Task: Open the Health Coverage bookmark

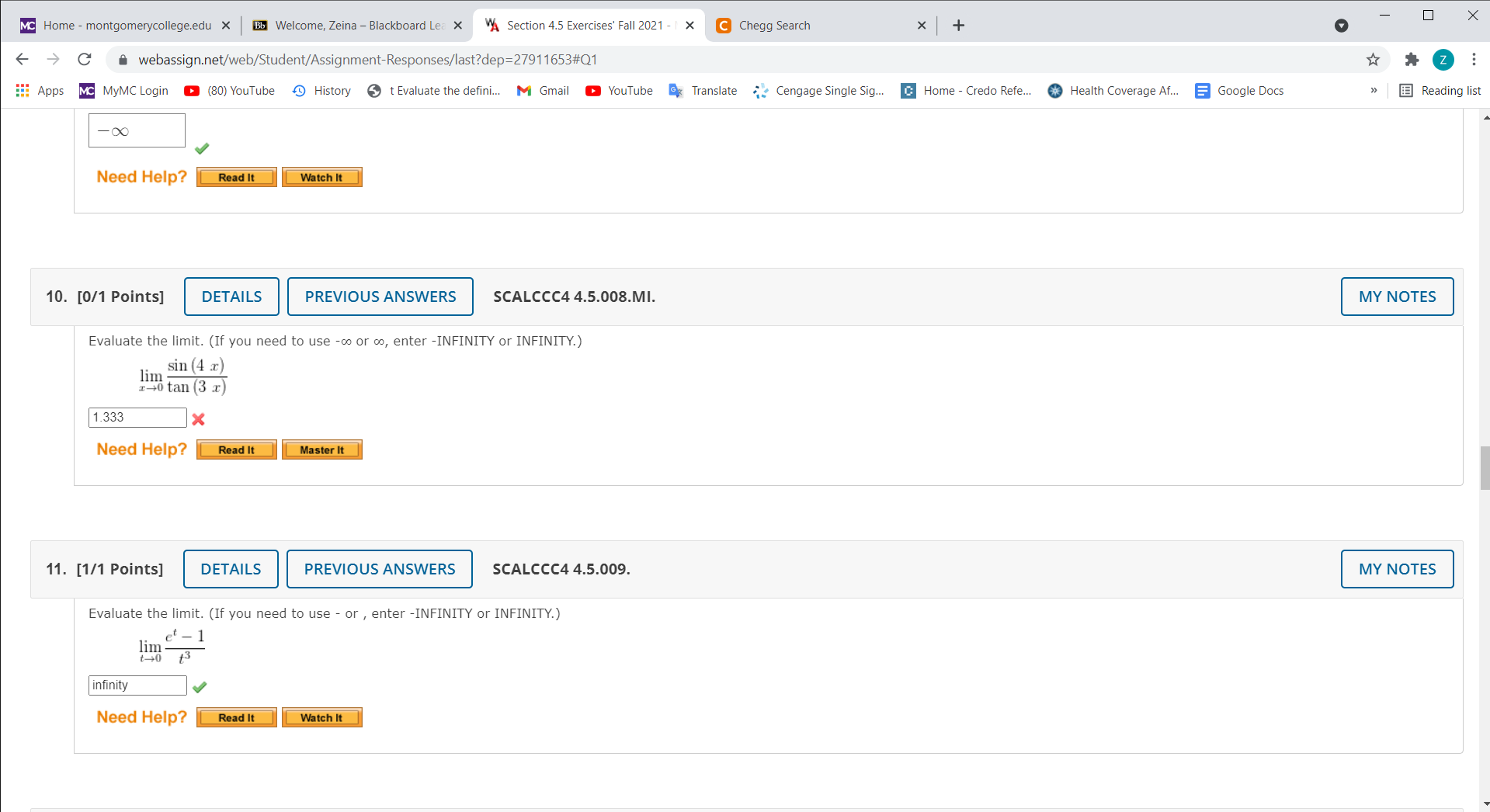Action: click(x=1113, y=91)
